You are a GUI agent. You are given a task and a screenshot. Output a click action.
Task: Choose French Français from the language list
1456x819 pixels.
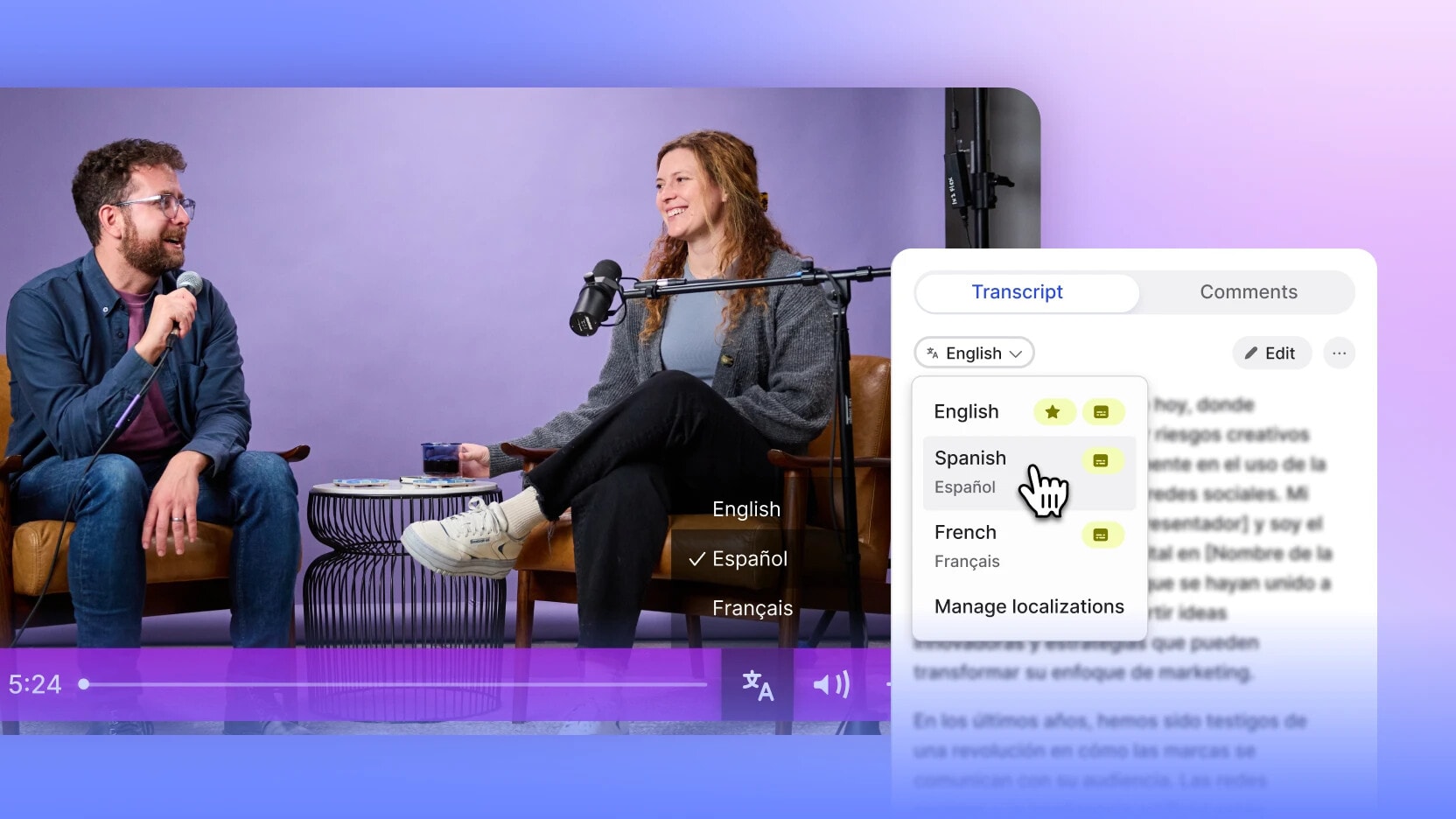coord(1028,547)
